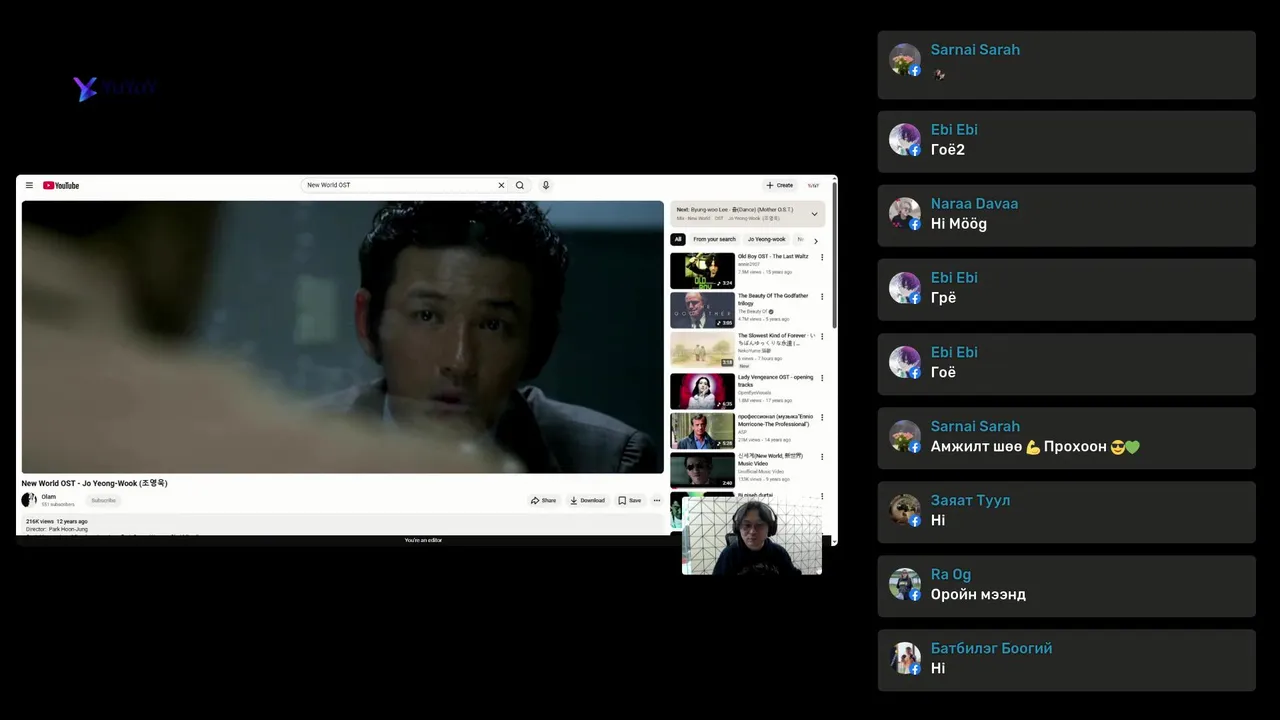Click the main video player
Screen dimensions: 1280x720
[342, 337]
